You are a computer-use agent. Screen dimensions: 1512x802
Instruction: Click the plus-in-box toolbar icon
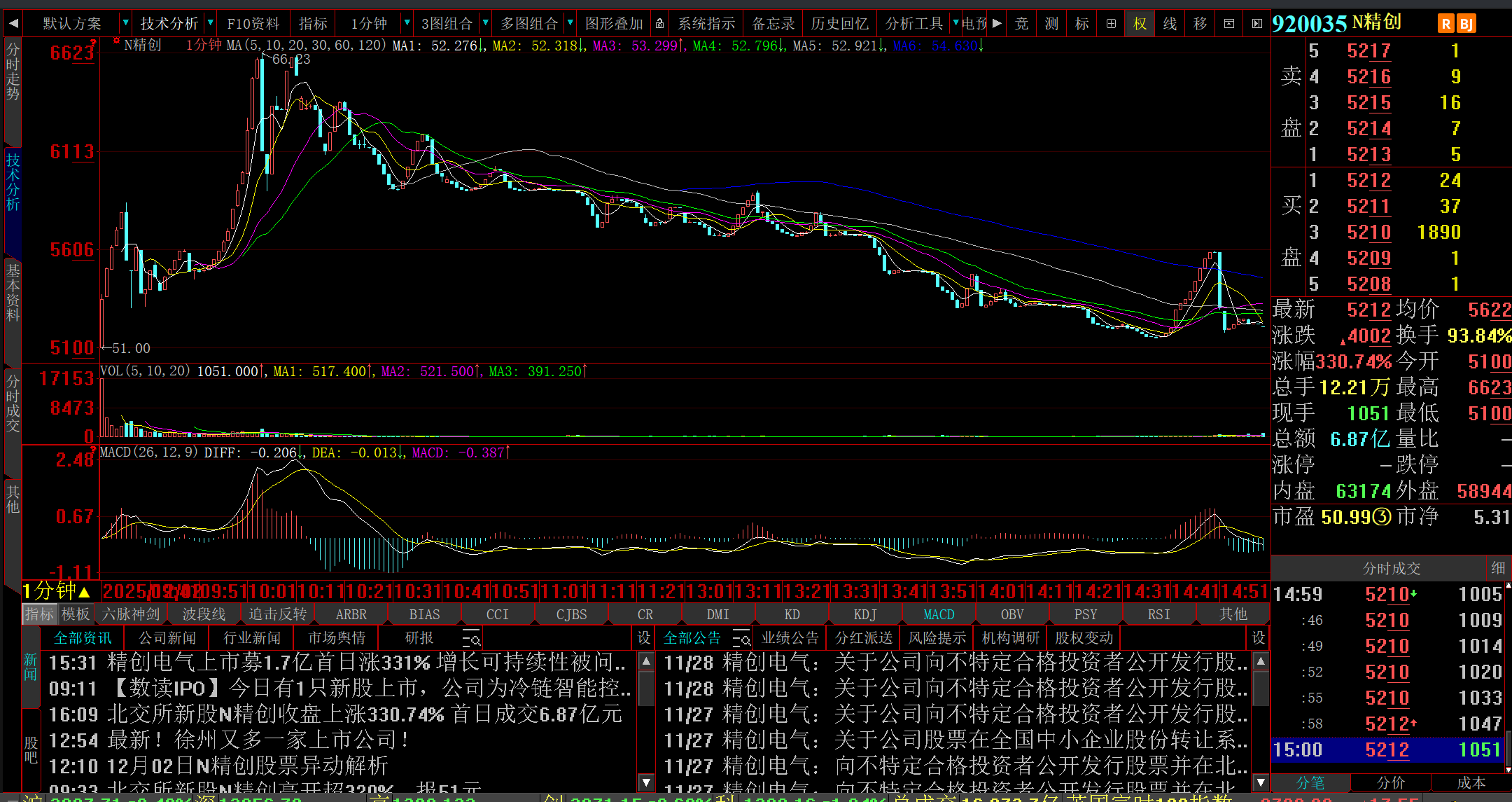(x=1111, y=24)
